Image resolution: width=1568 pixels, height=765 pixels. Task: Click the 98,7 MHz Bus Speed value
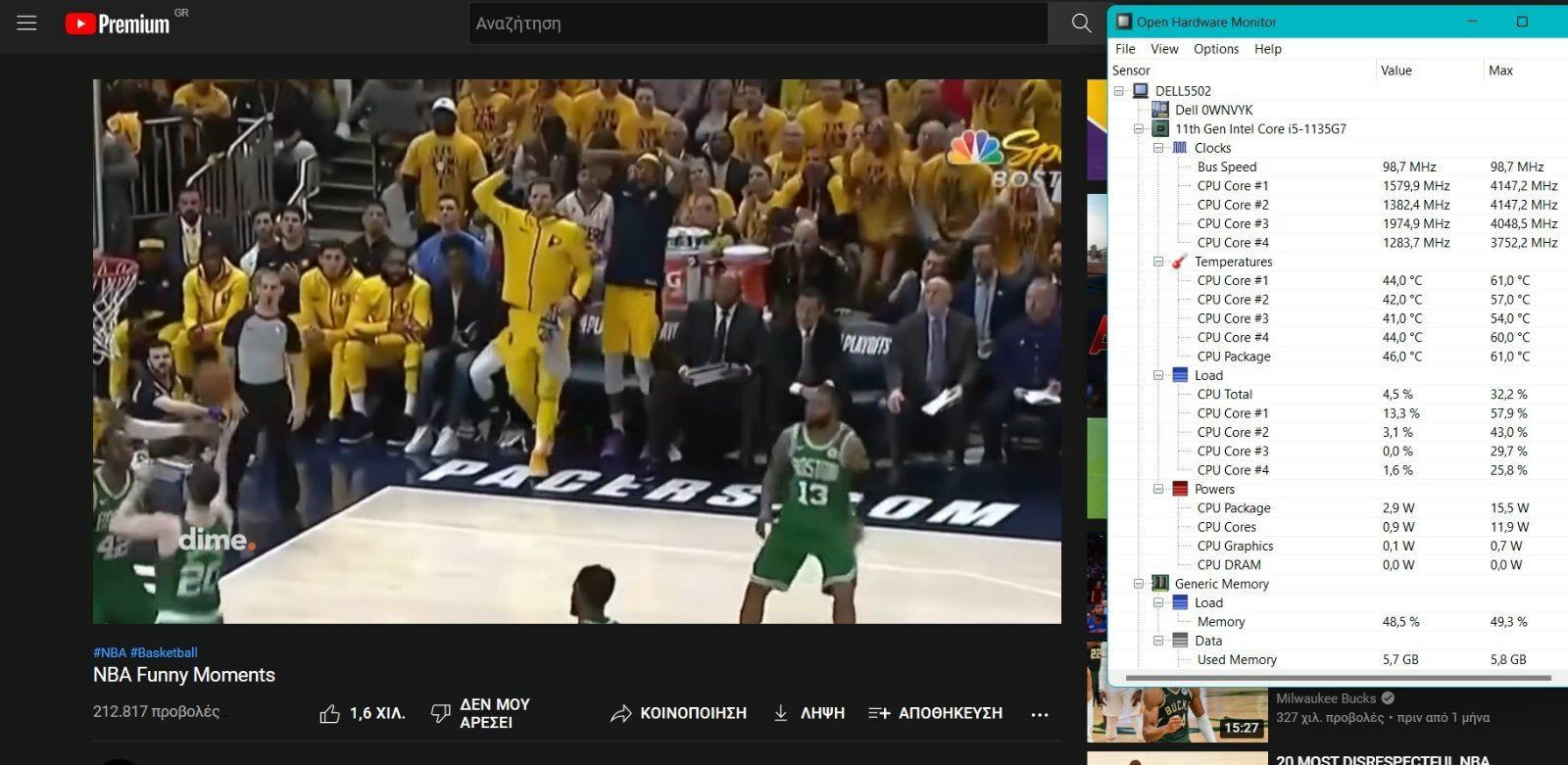point(1409,167)
